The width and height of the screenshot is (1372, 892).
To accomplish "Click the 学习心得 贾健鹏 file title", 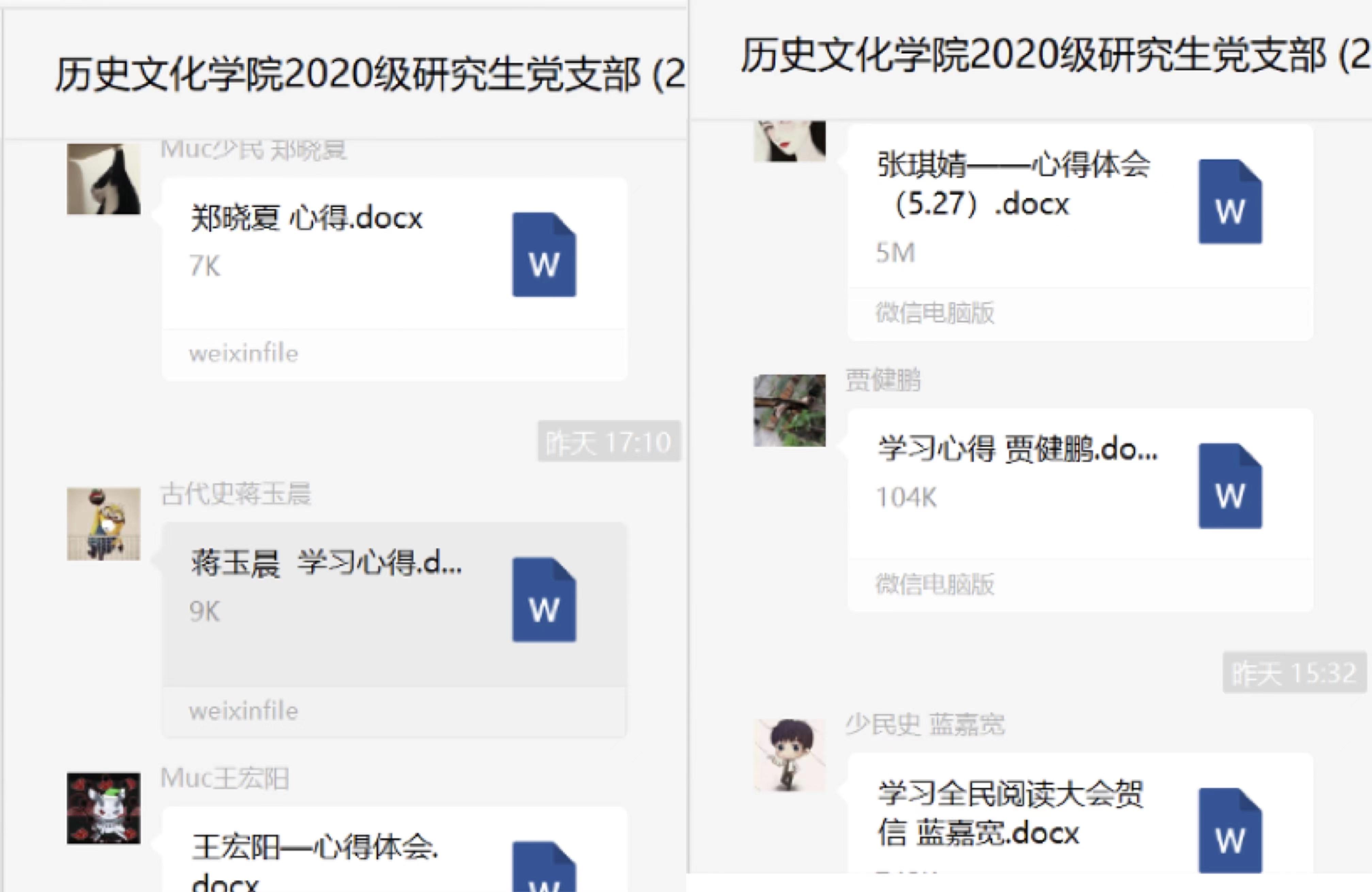I will click(1017, 450).
